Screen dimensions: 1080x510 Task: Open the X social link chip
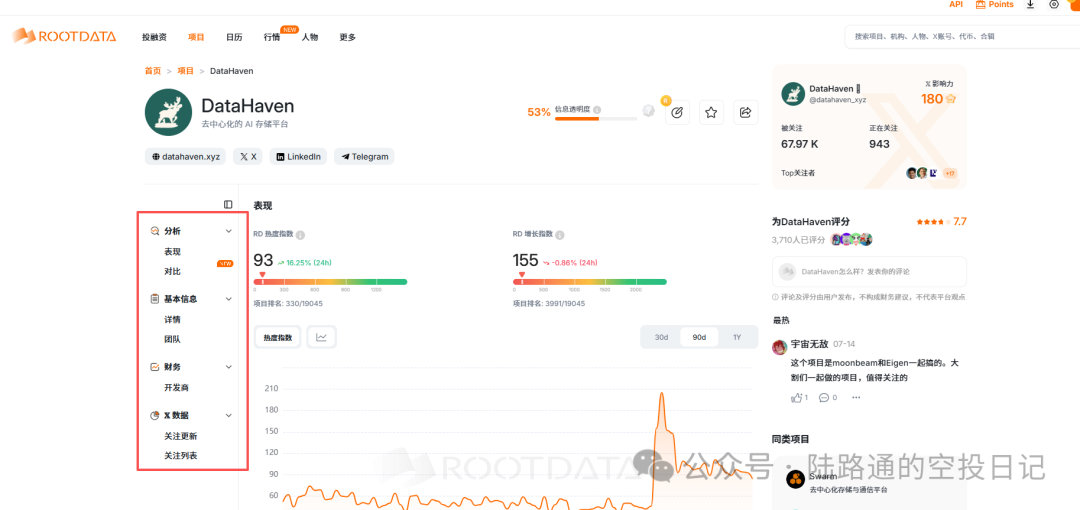pos(248,156)
